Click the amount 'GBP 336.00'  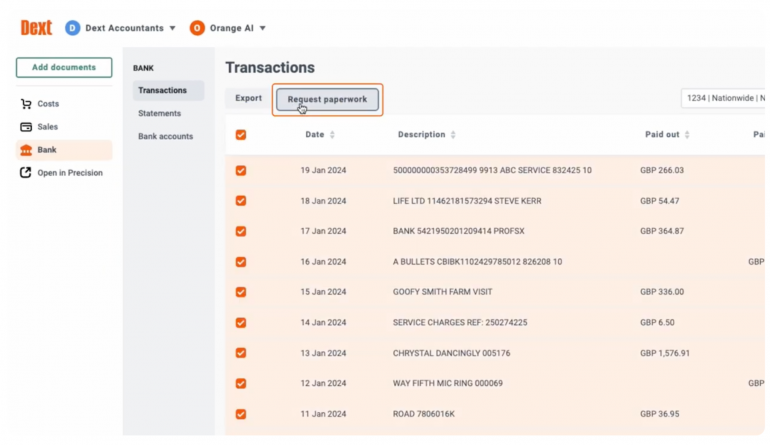pyautogui.click(x=661, y=292)
